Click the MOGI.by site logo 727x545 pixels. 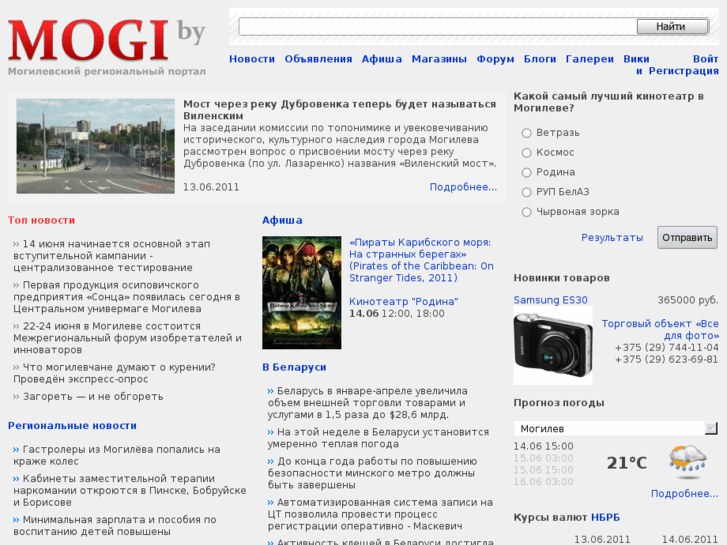click(107, 46)
